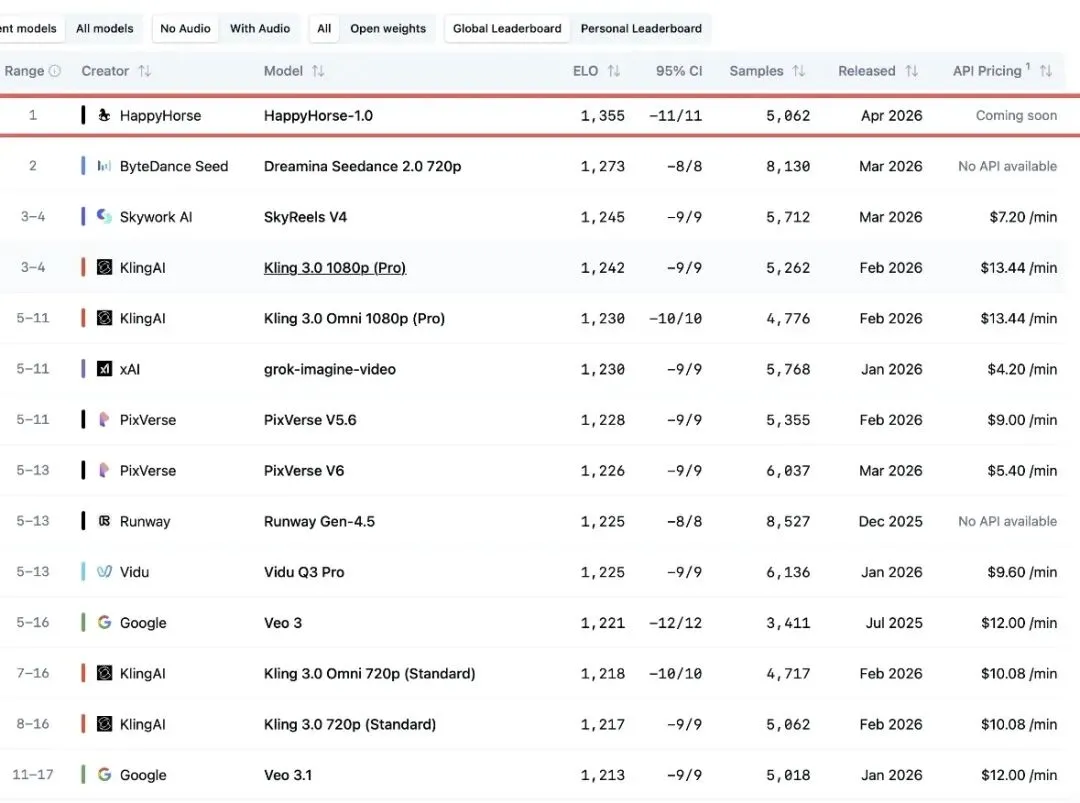1080x803 pixels.
Task: Open the SkyReels V4 model entry
Action: 305,217
